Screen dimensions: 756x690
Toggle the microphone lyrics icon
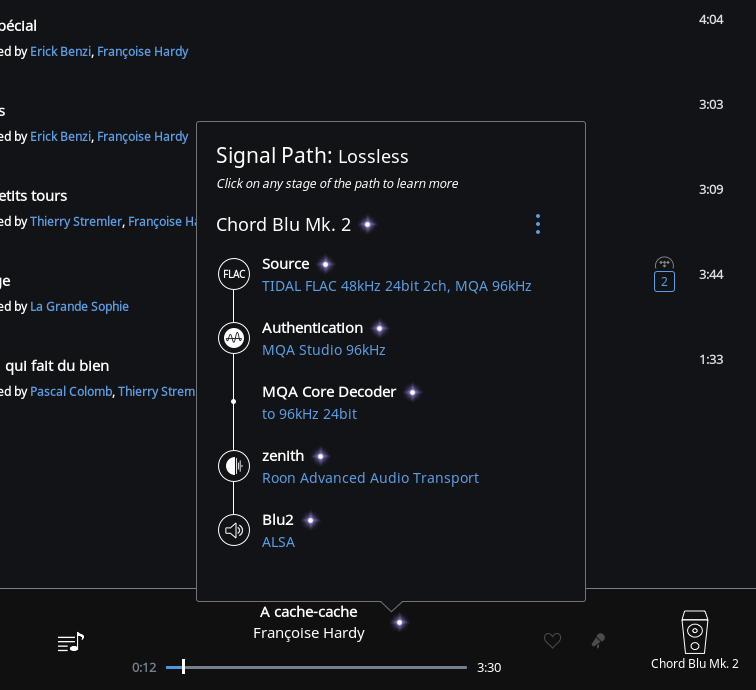click(x=598, y=641)
